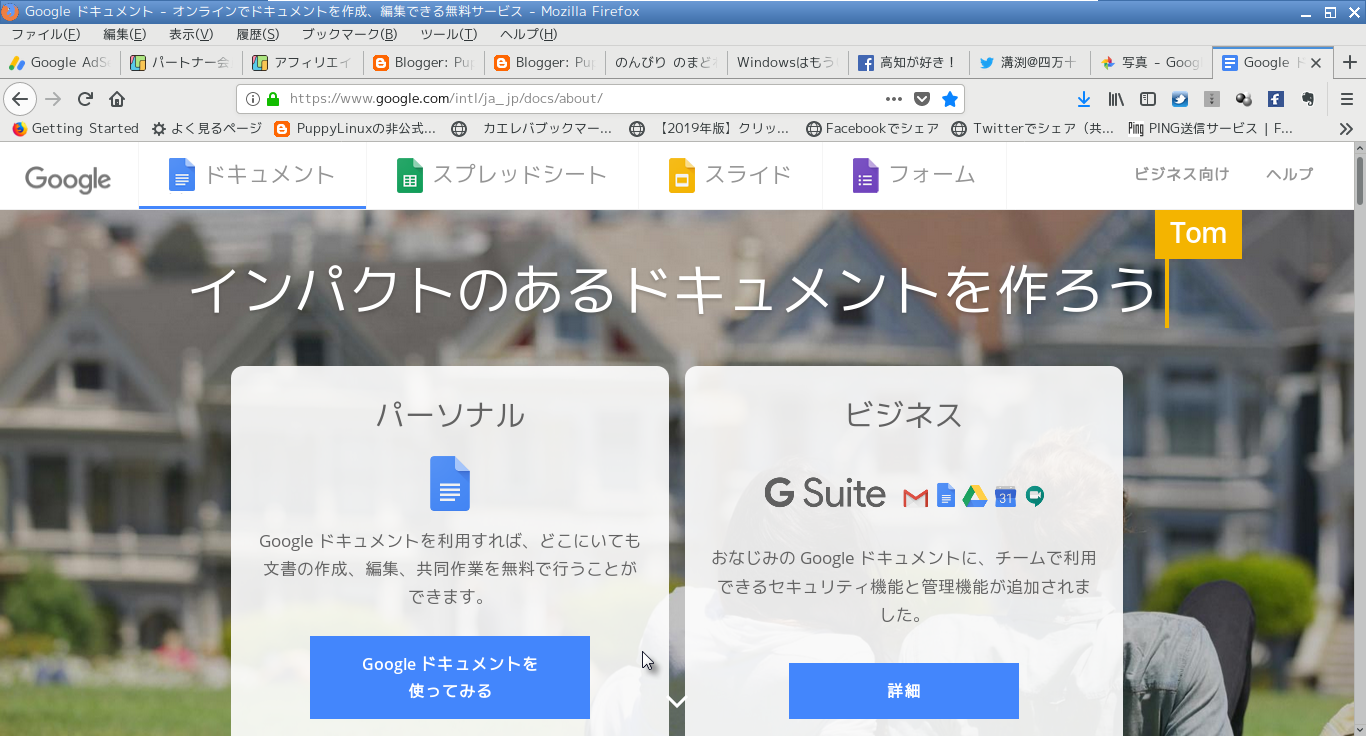The width and height of the screenshot is (1366, 736).
Task: Click the Gmail icon beside G Suite
Action: [x=915, y=496]
